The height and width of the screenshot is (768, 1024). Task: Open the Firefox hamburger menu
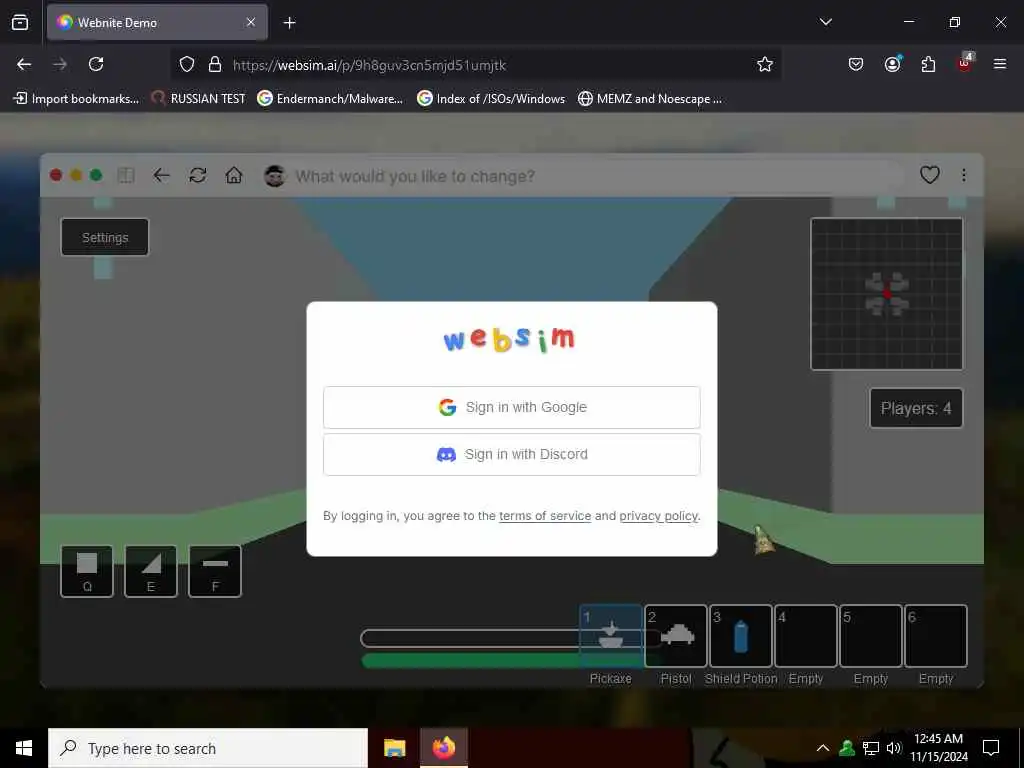click(999, 64)
